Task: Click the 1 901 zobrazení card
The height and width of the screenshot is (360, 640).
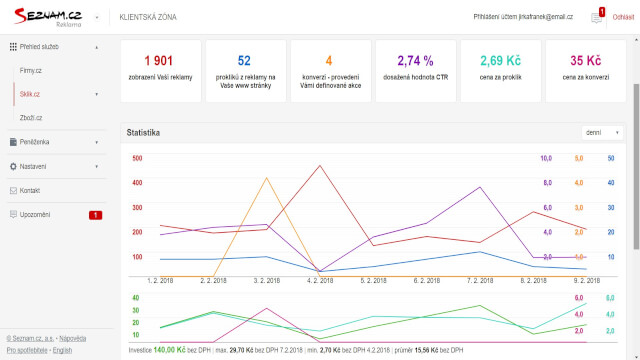Action: (x=161, y=71)
